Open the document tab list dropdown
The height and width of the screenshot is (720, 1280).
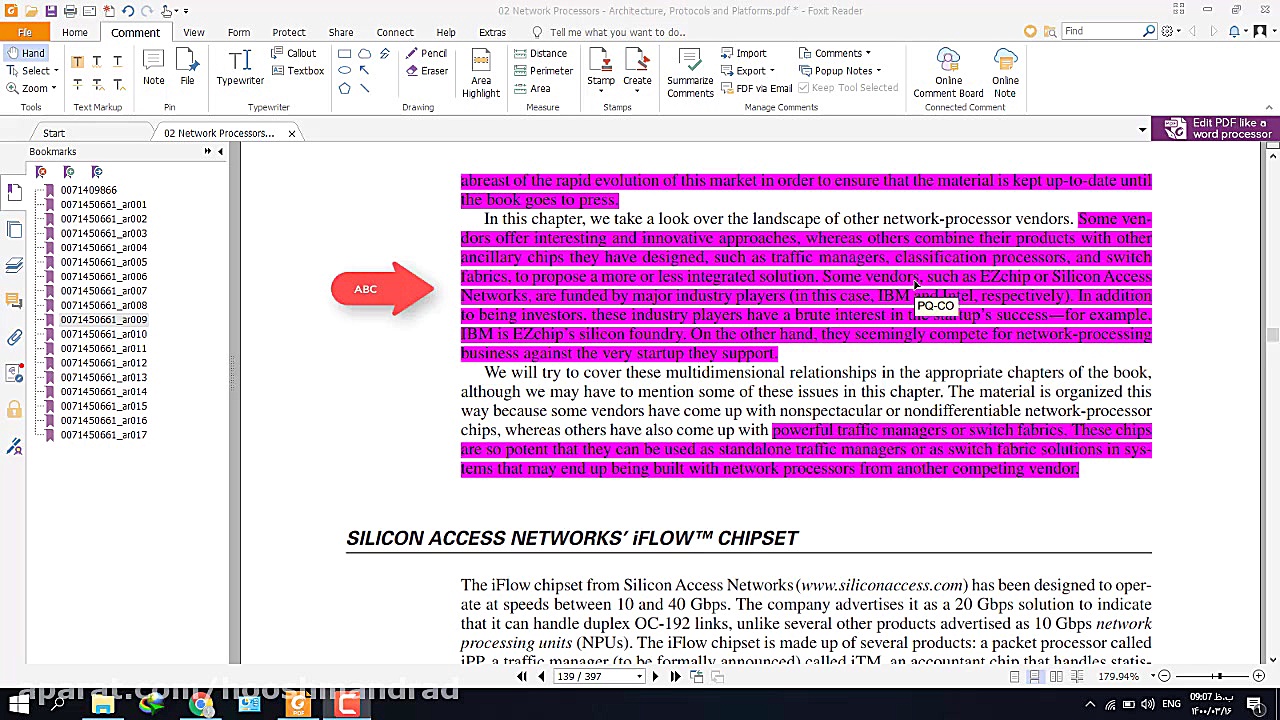1142,131
